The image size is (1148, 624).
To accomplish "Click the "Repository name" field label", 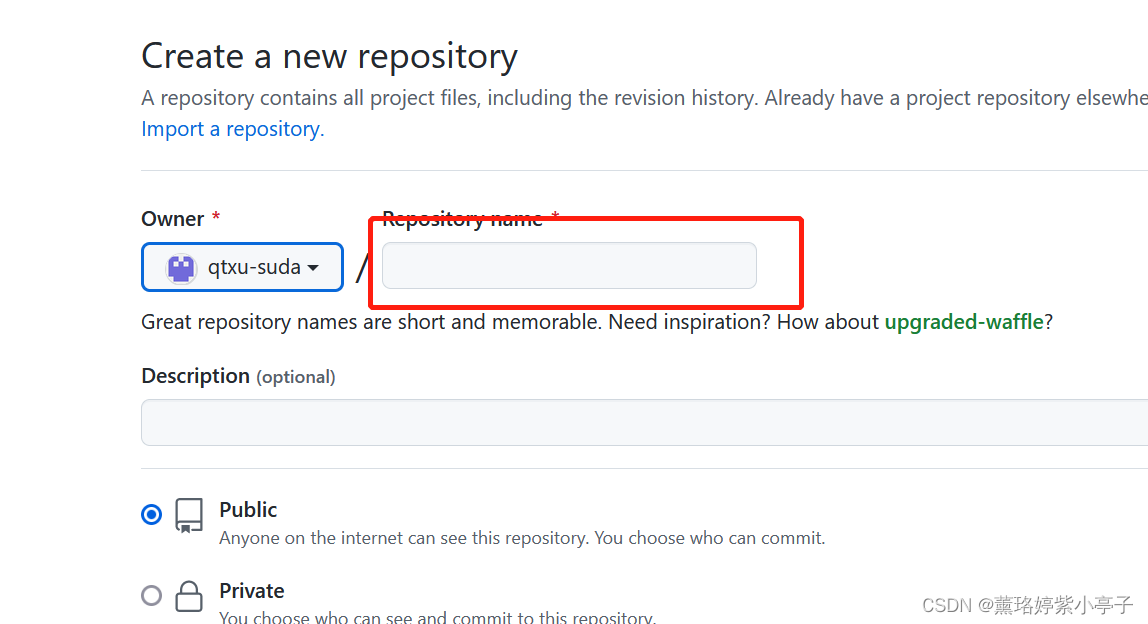I will coord(462,219).
